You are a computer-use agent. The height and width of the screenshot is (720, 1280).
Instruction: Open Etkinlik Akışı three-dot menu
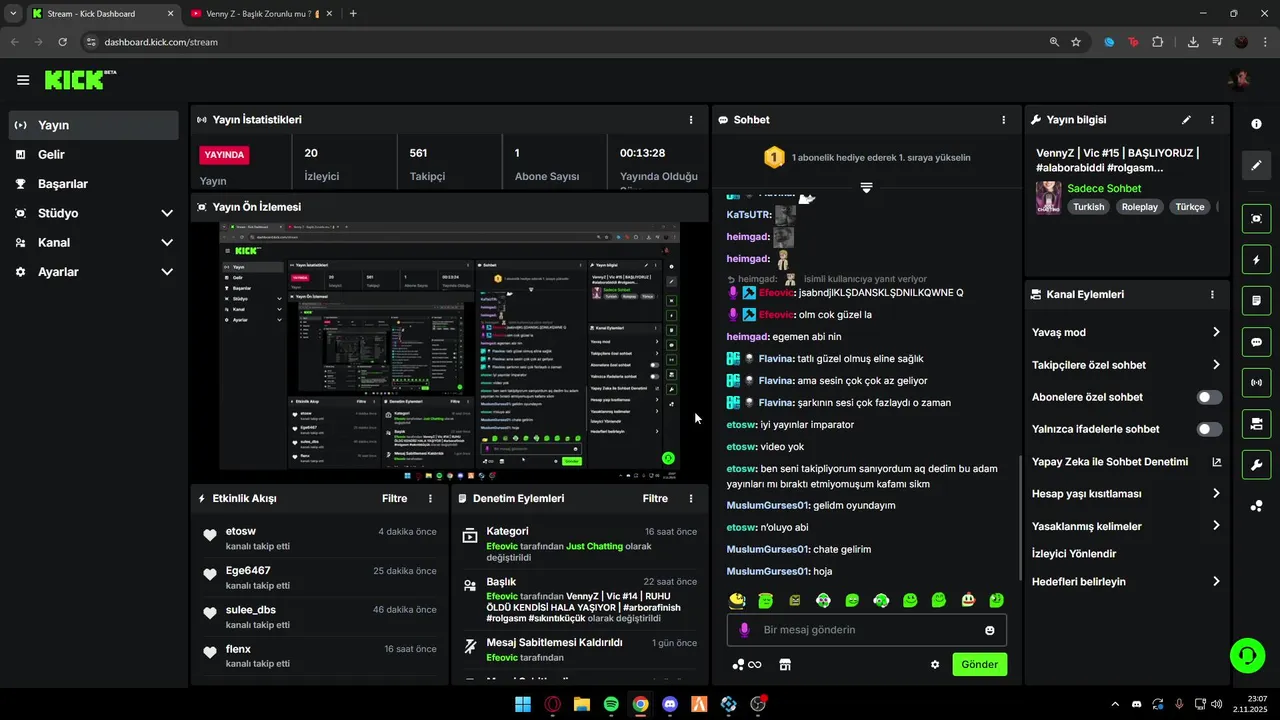pyautogui.click(x=431, y=498)
